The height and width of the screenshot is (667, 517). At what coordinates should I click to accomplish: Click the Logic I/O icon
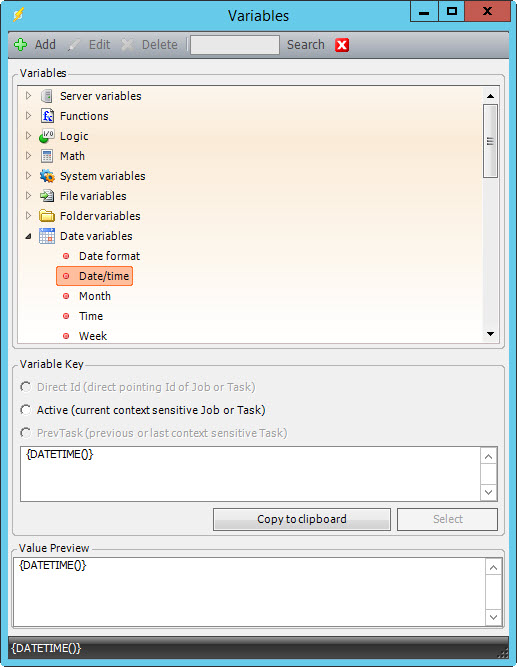click(x=47, y=136)
